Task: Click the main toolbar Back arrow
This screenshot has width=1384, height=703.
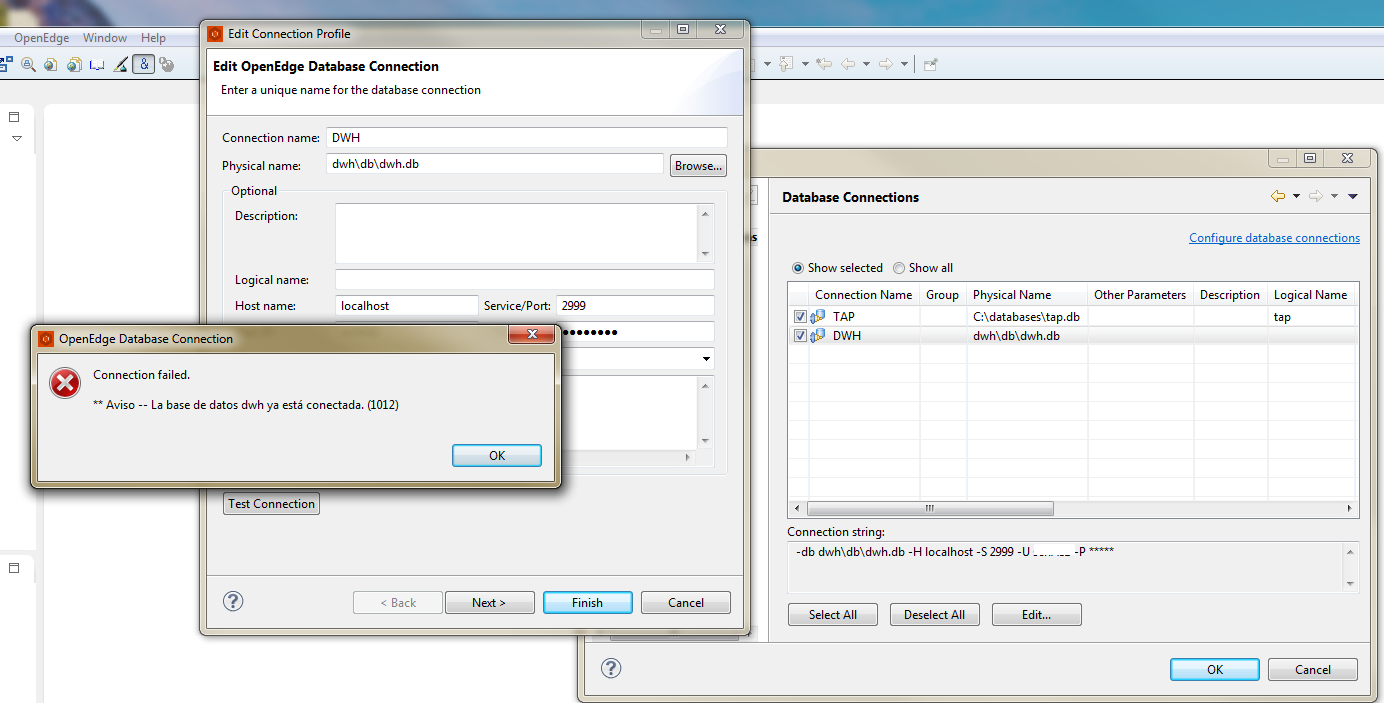Action: pyautogui.click(x=848, y=64)
